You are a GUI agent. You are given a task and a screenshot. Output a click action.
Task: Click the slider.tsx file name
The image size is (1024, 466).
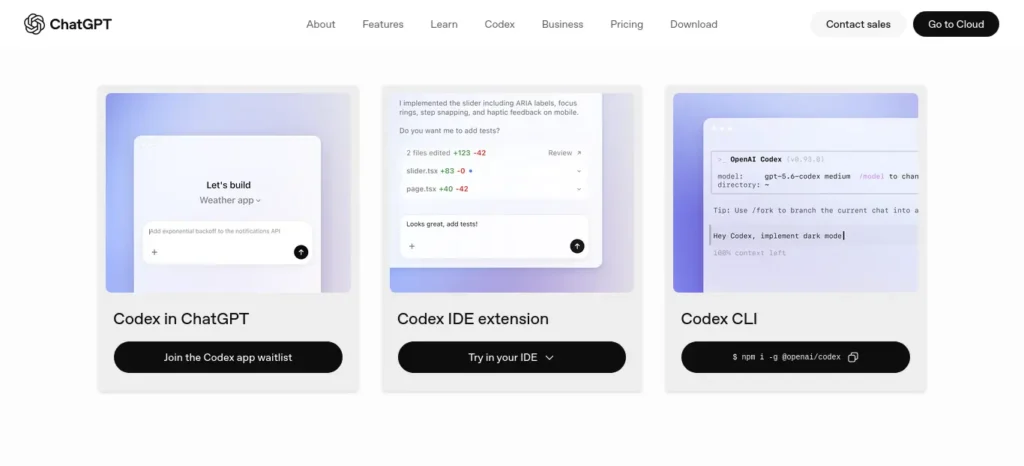click(422, 171)
